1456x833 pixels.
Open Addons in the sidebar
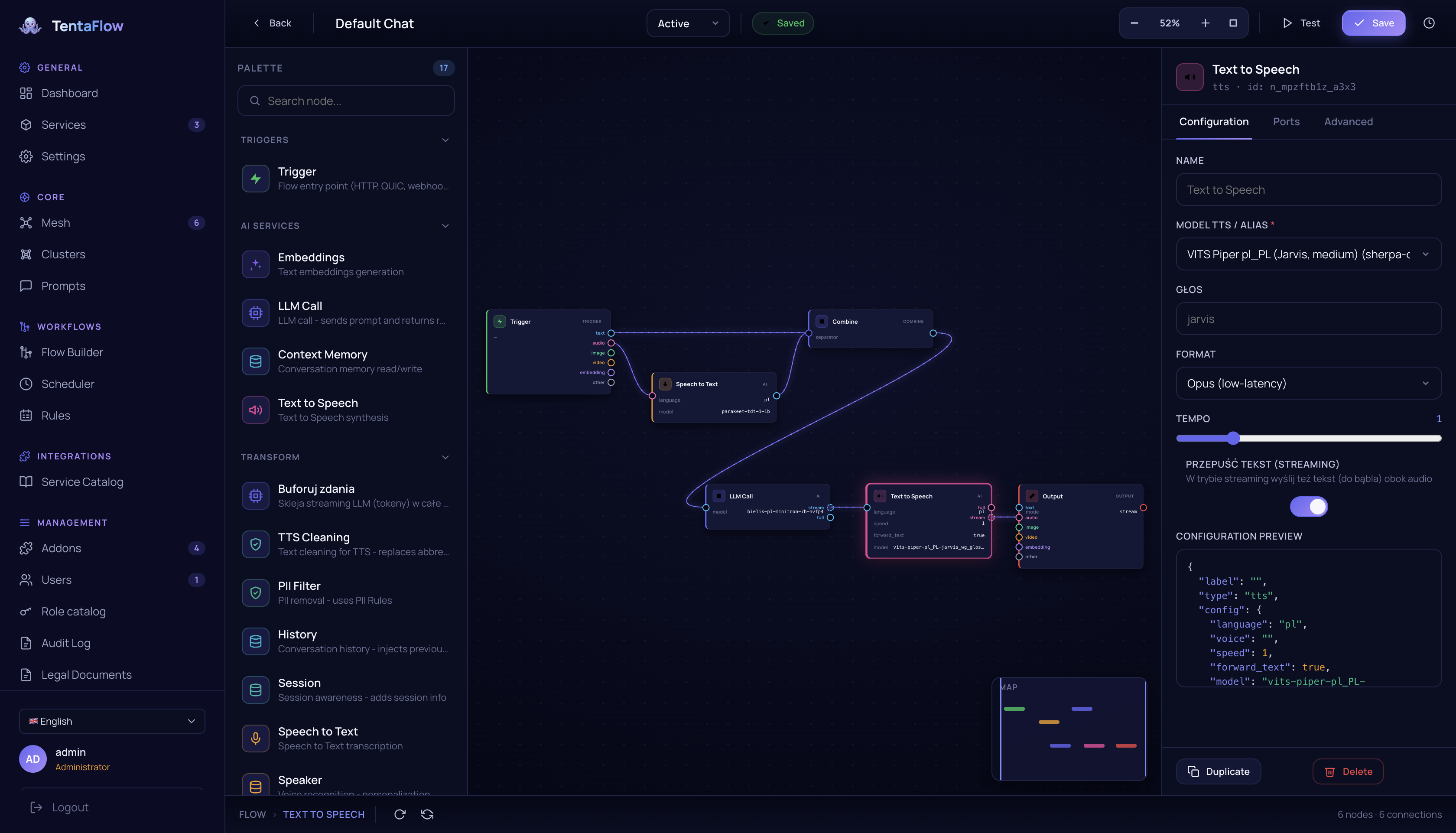[x=112, y=548]
